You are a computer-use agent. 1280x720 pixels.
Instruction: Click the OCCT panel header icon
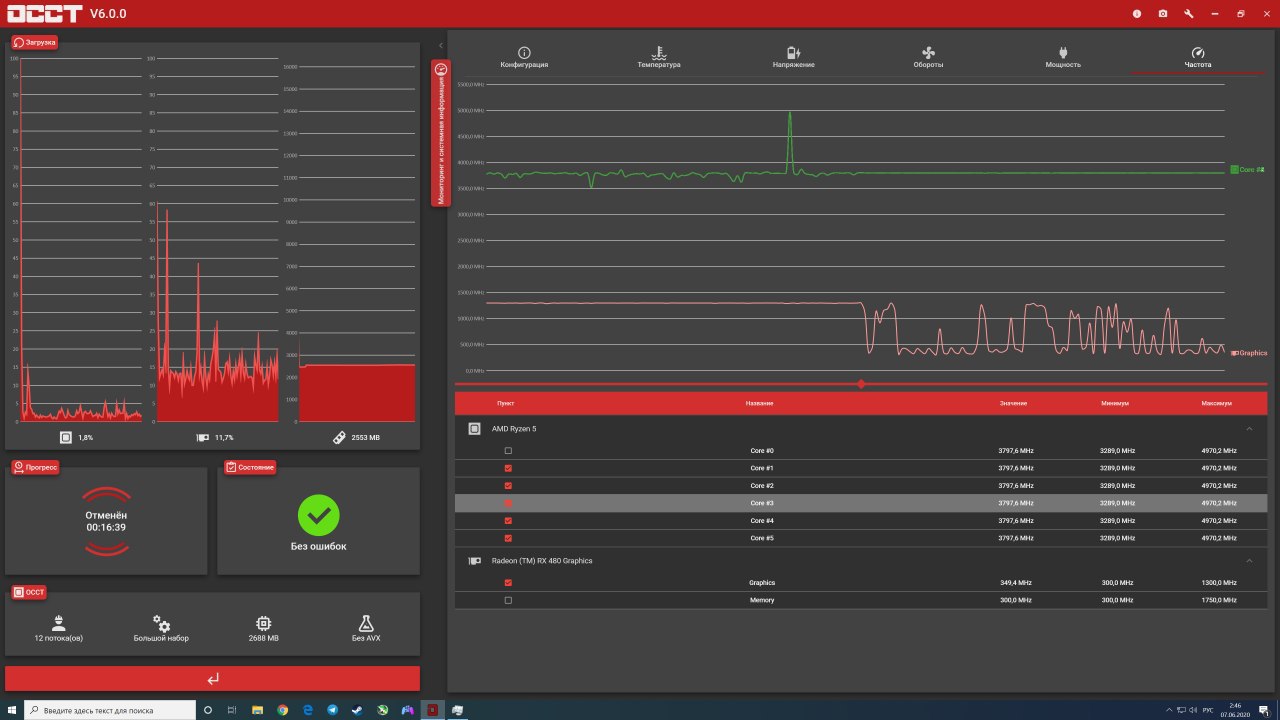(19, 592)
